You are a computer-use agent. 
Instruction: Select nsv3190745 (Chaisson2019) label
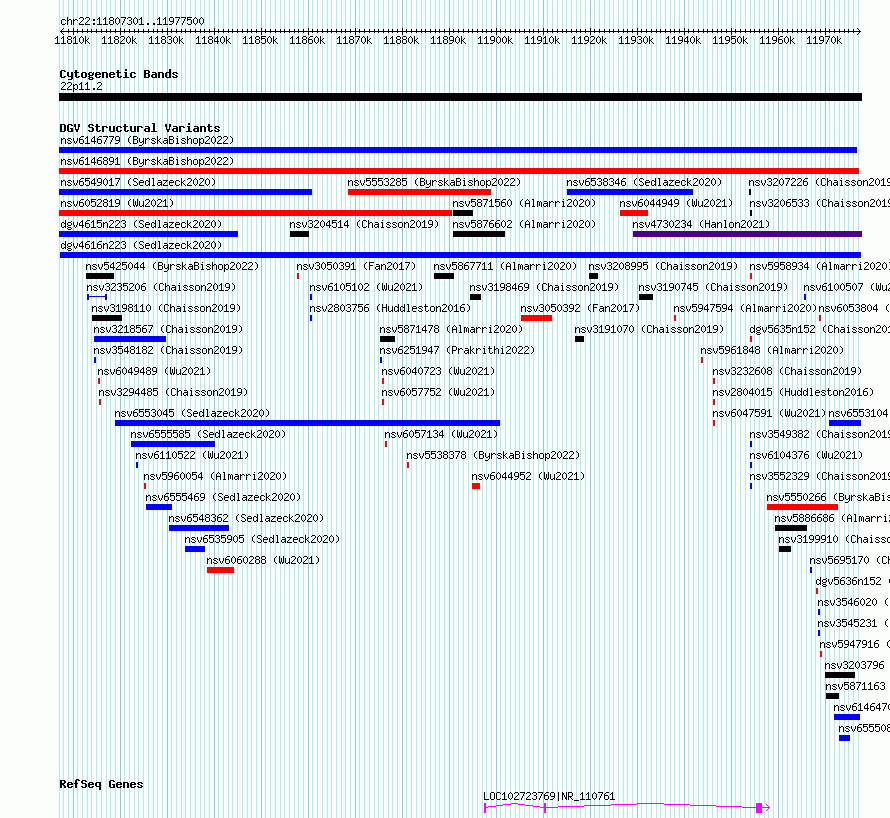(x=713, y=287)
